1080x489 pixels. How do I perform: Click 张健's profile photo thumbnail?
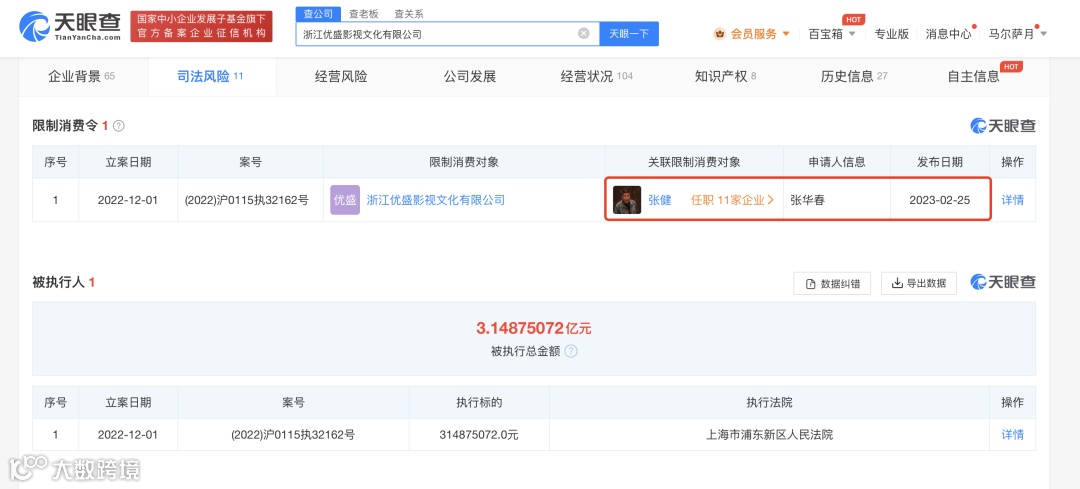pos(627,200)
